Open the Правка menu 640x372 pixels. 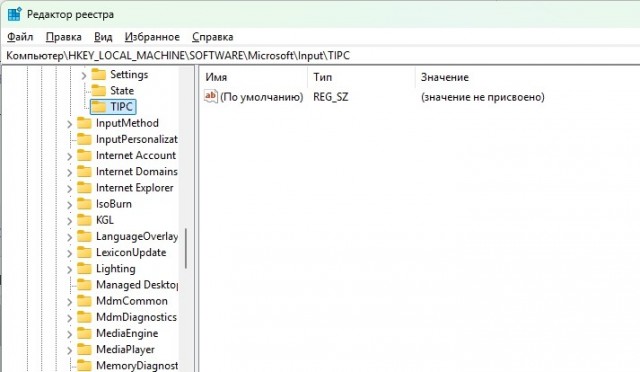pyautogui.click(x=64, y=37)
